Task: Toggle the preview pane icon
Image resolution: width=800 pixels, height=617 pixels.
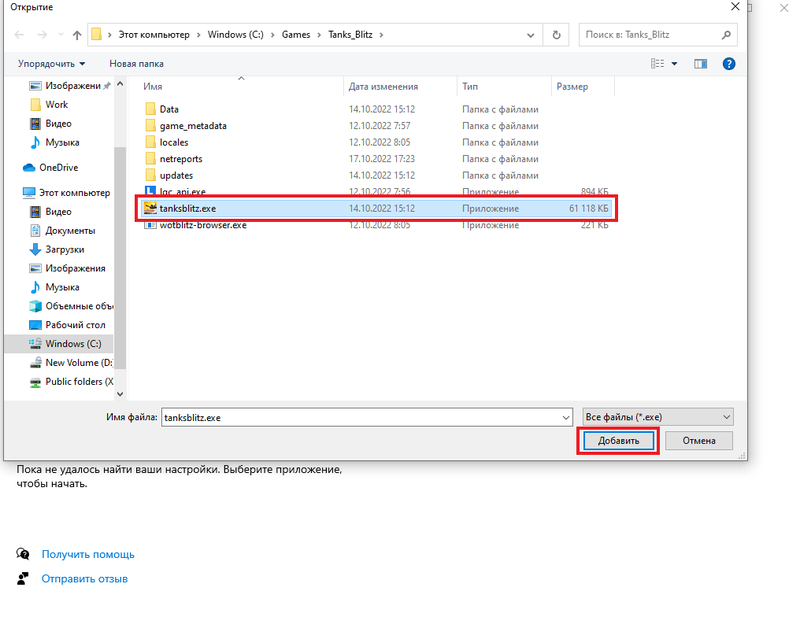Action: point(701,64)
